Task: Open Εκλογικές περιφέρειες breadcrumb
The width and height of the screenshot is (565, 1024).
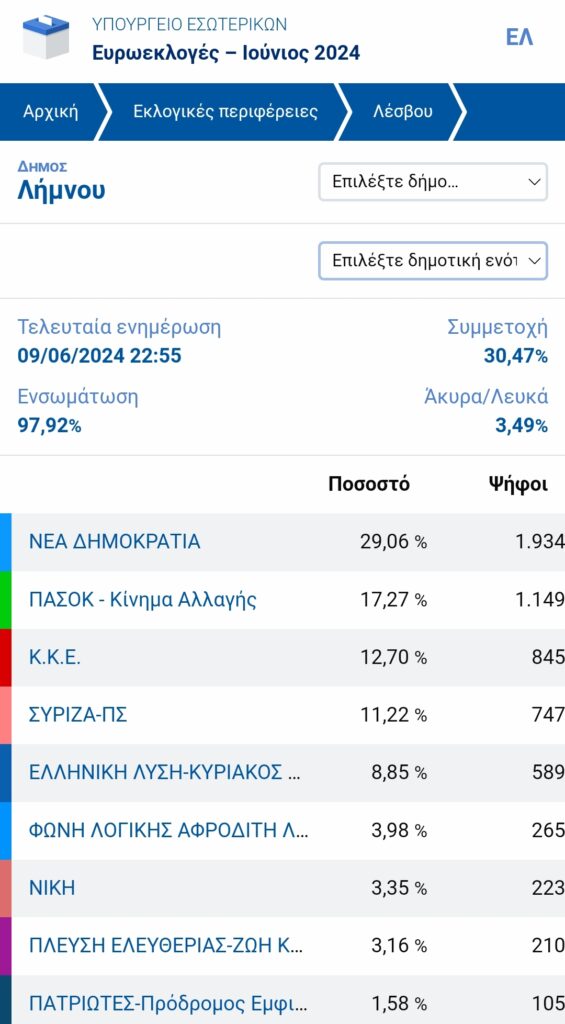Action: 225,112
